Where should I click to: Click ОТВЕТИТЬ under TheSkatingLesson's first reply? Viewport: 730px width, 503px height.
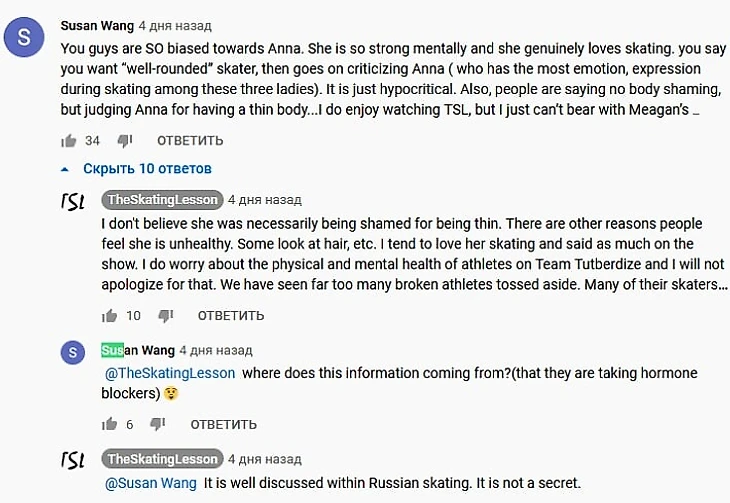(x=231, y=316)
